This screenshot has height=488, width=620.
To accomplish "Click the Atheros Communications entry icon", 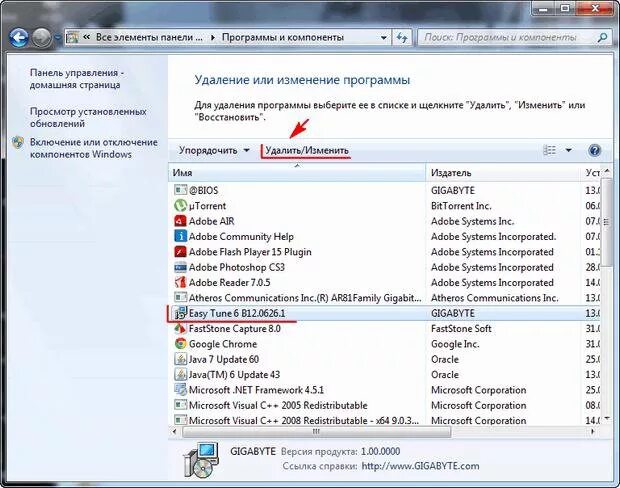I will [180, 297].
